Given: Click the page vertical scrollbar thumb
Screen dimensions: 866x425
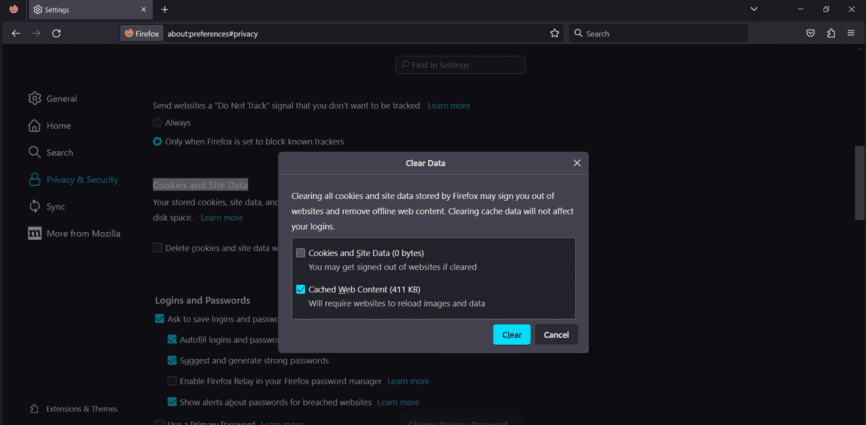Looking at the screenshot, I should point(859,183).
